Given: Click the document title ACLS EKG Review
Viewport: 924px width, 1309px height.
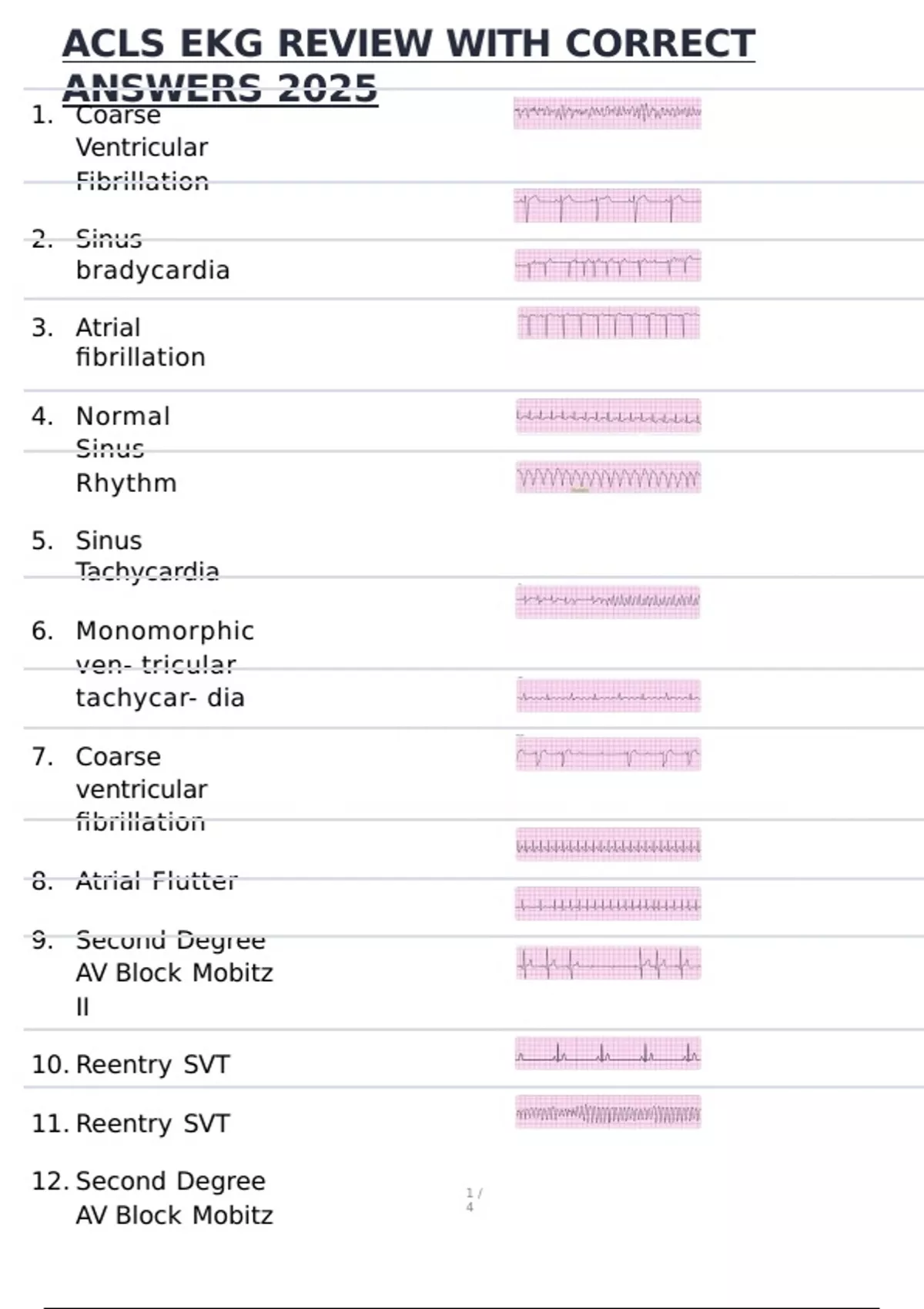Looking at the screenshot, I should [408, 43].
